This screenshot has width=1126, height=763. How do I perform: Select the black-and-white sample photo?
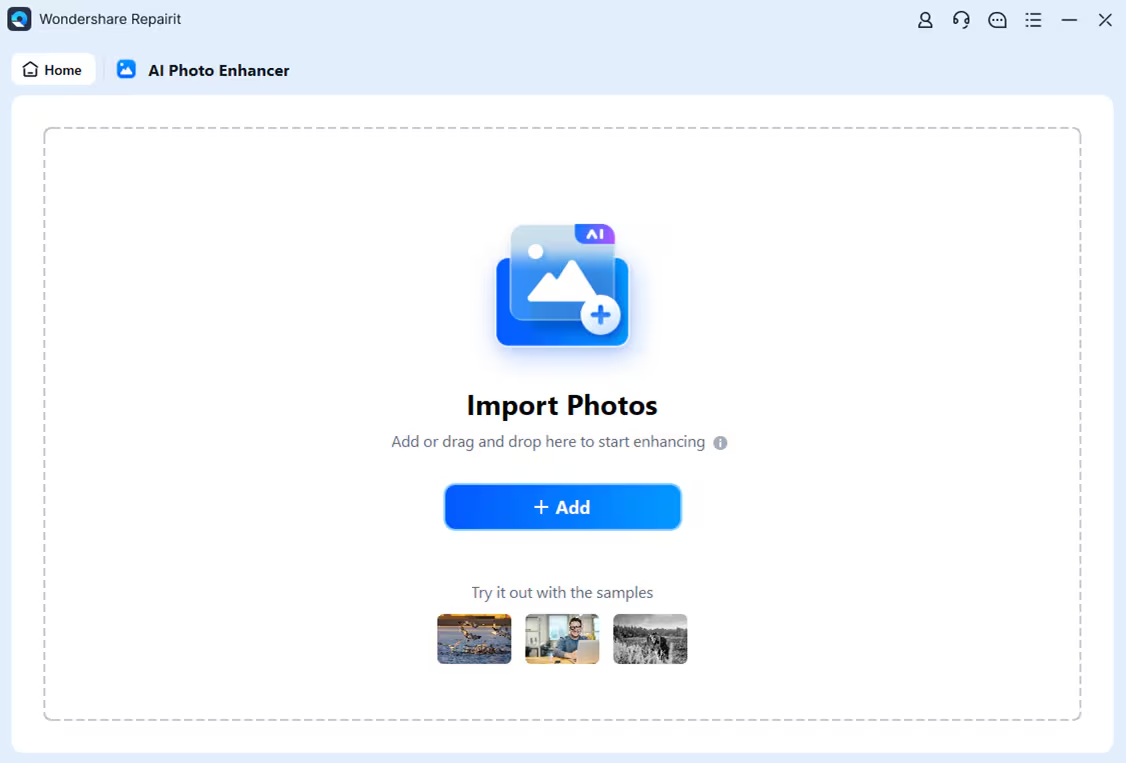click(650, 639)
